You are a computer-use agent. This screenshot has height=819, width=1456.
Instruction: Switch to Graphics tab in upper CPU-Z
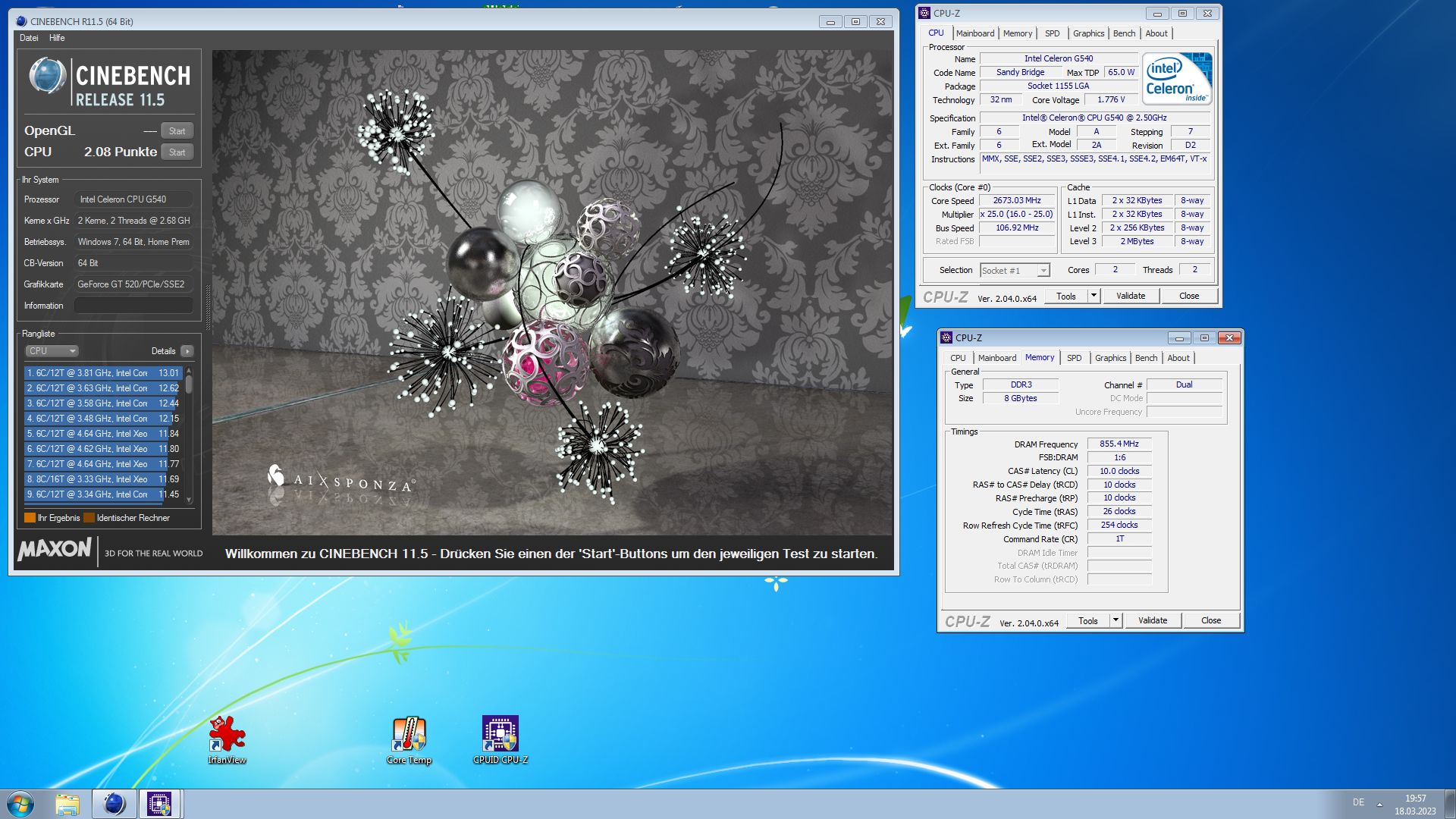coord(1088,33)
